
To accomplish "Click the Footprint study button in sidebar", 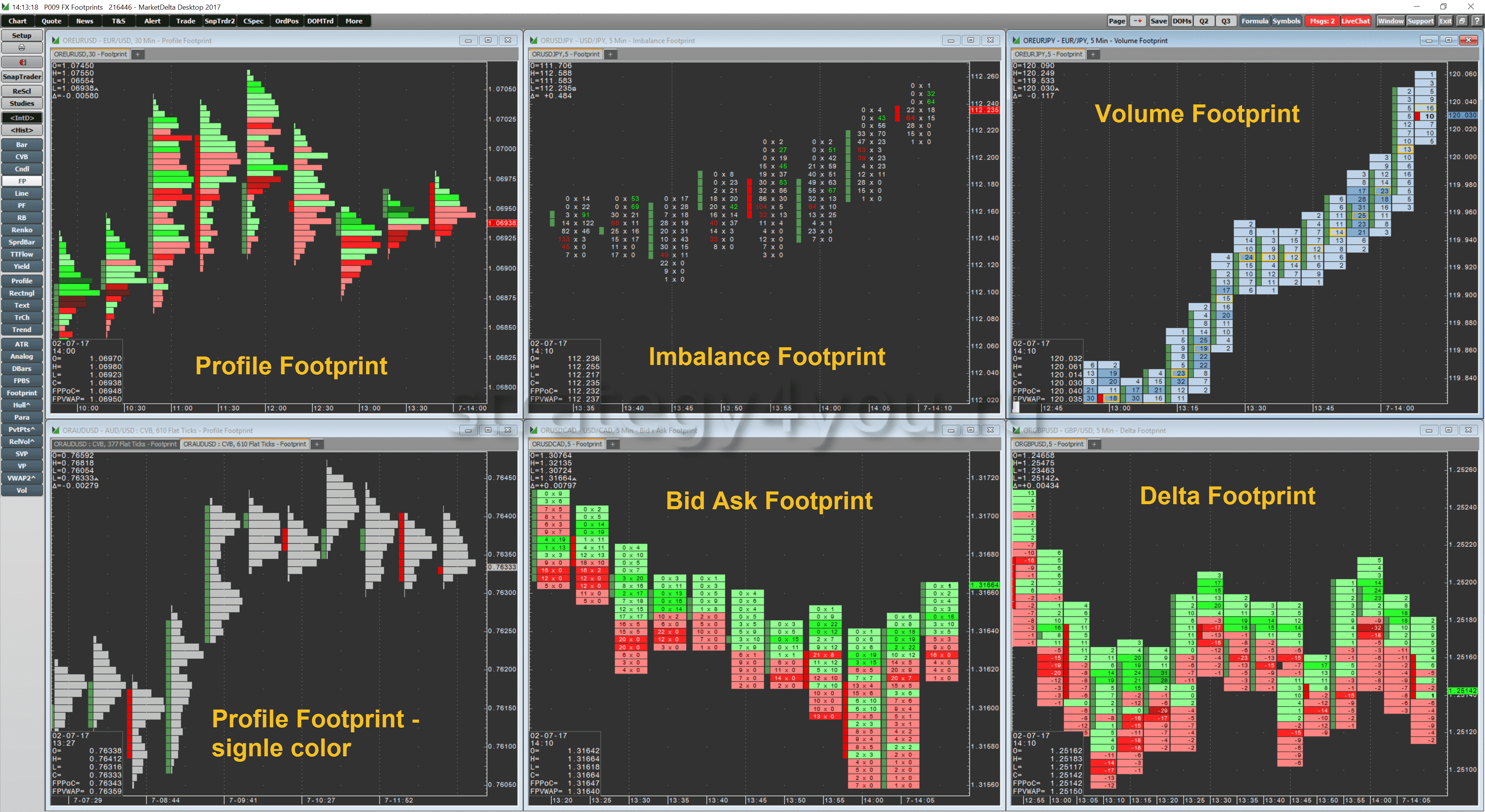I will (22, 393).
